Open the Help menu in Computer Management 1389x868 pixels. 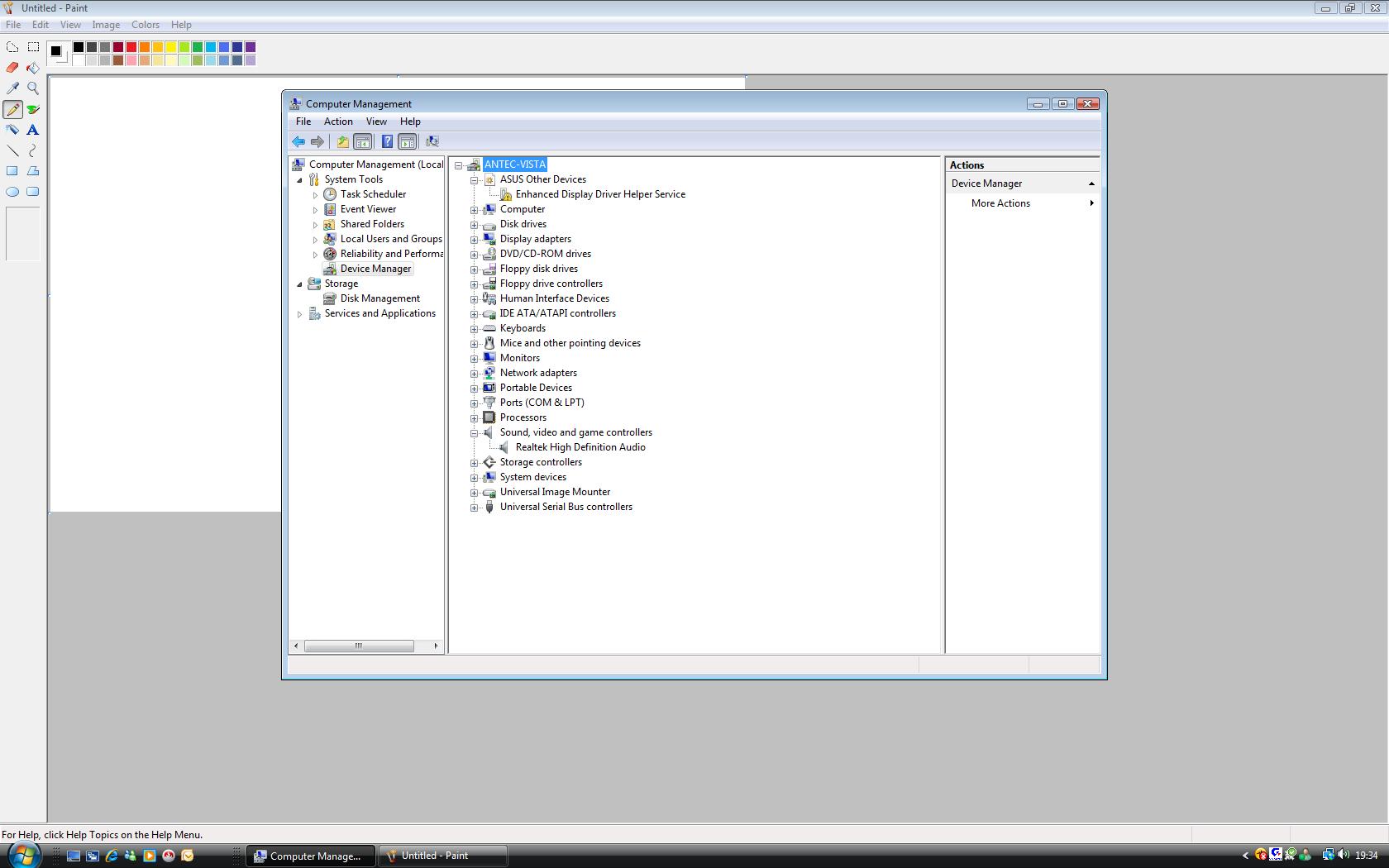coord(410,122)
